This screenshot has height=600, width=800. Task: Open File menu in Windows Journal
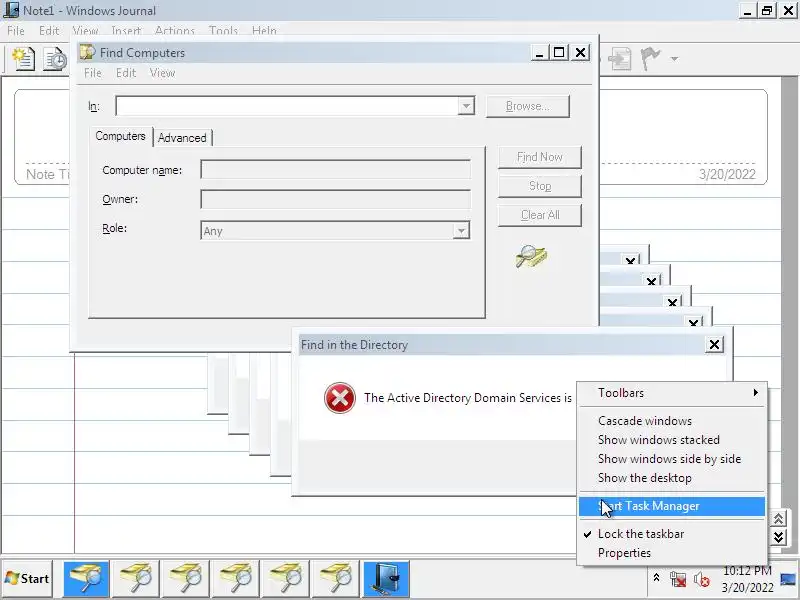[x=16, y=31]
